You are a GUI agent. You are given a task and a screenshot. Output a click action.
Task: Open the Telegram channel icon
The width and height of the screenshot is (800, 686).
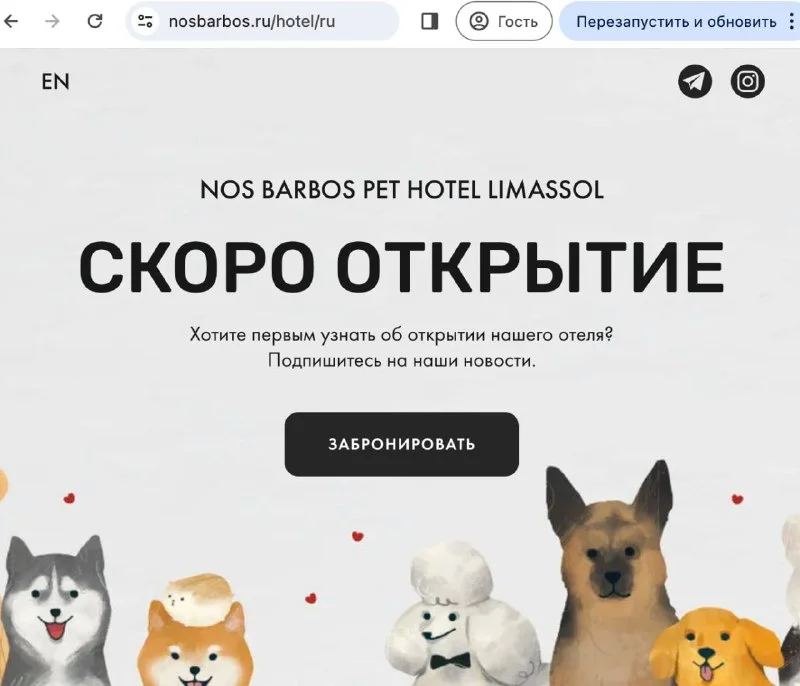click(x=695, y=81)
